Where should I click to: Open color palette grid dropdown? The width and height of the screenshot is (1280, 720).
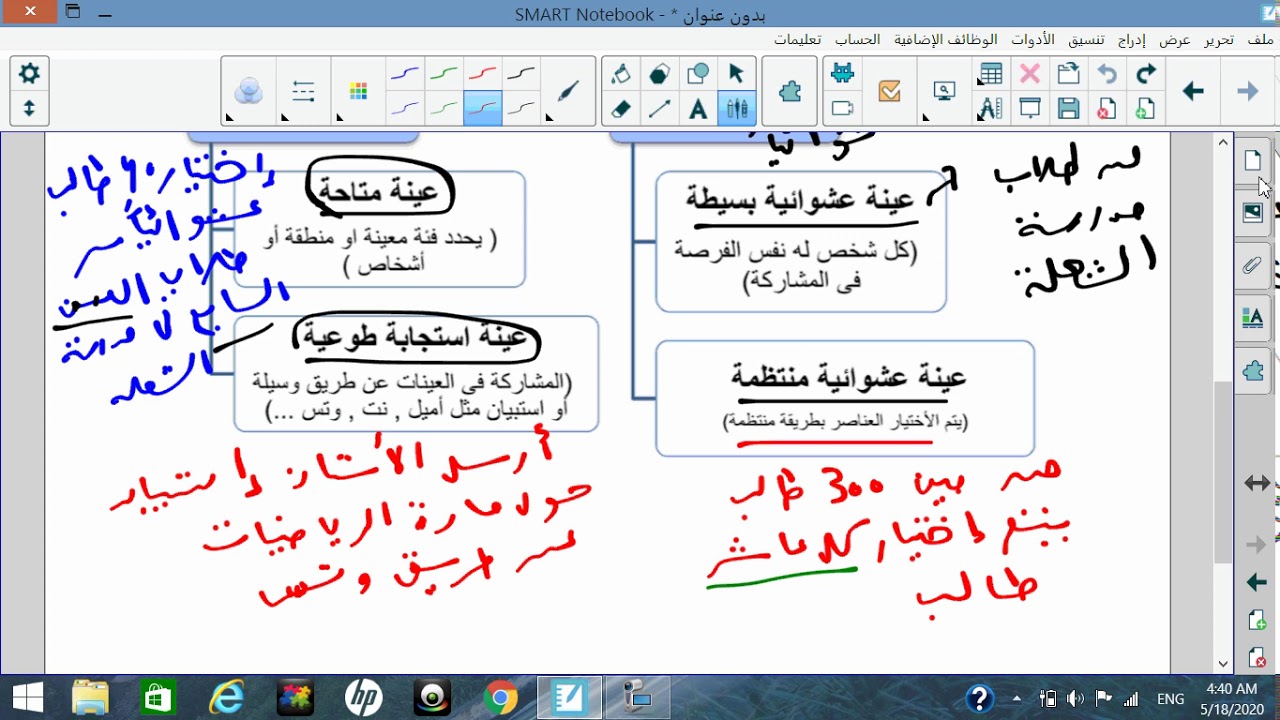click(358, 92)
